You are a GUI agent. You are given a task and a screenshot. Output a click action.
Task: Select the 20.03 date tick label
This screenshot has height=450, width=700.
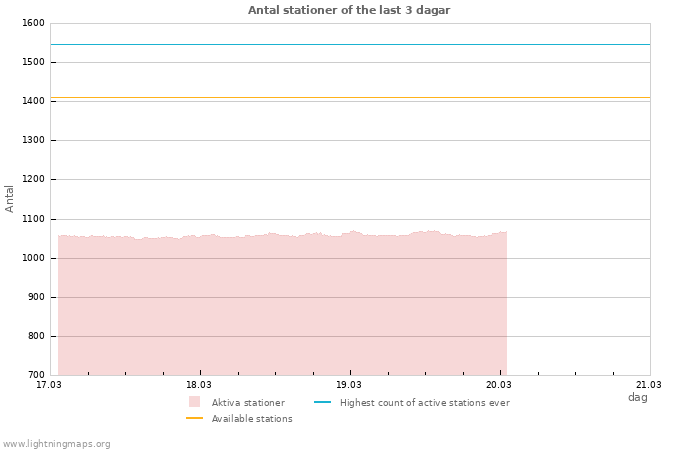point(498,384)
